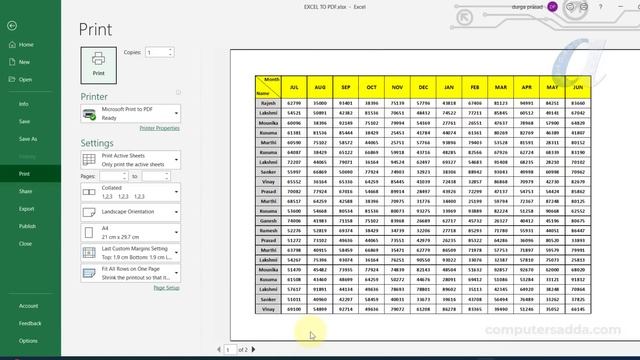
Task: Open the Publish option
Action: [x=27, y=227]
